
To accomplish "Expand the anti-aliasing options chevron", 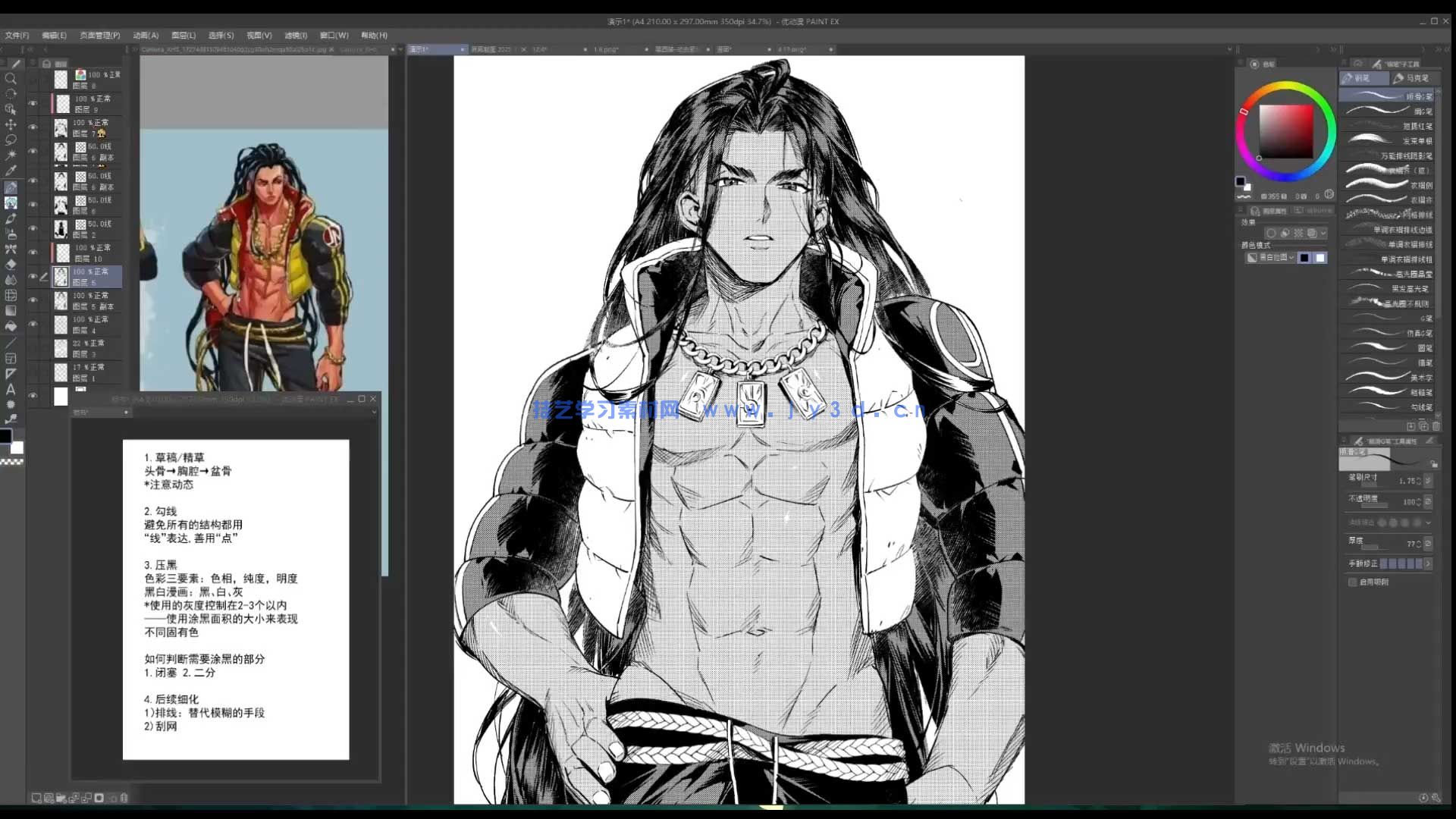I will coord(1429,522).
